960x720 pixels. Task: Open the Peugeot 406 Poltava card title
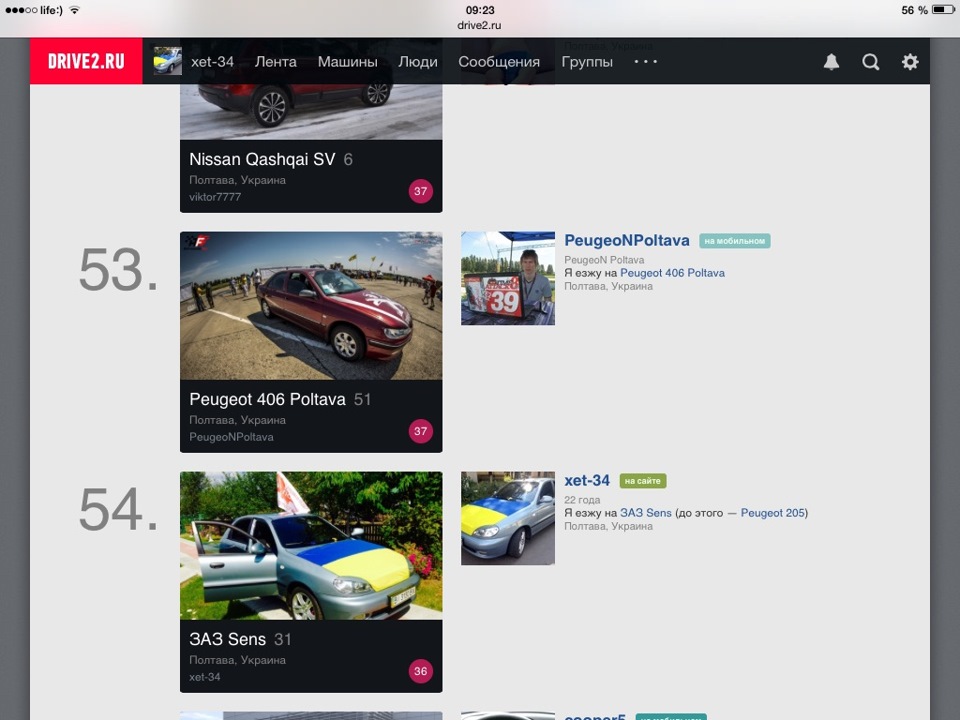pyautogui.click(x=268, y=399)
